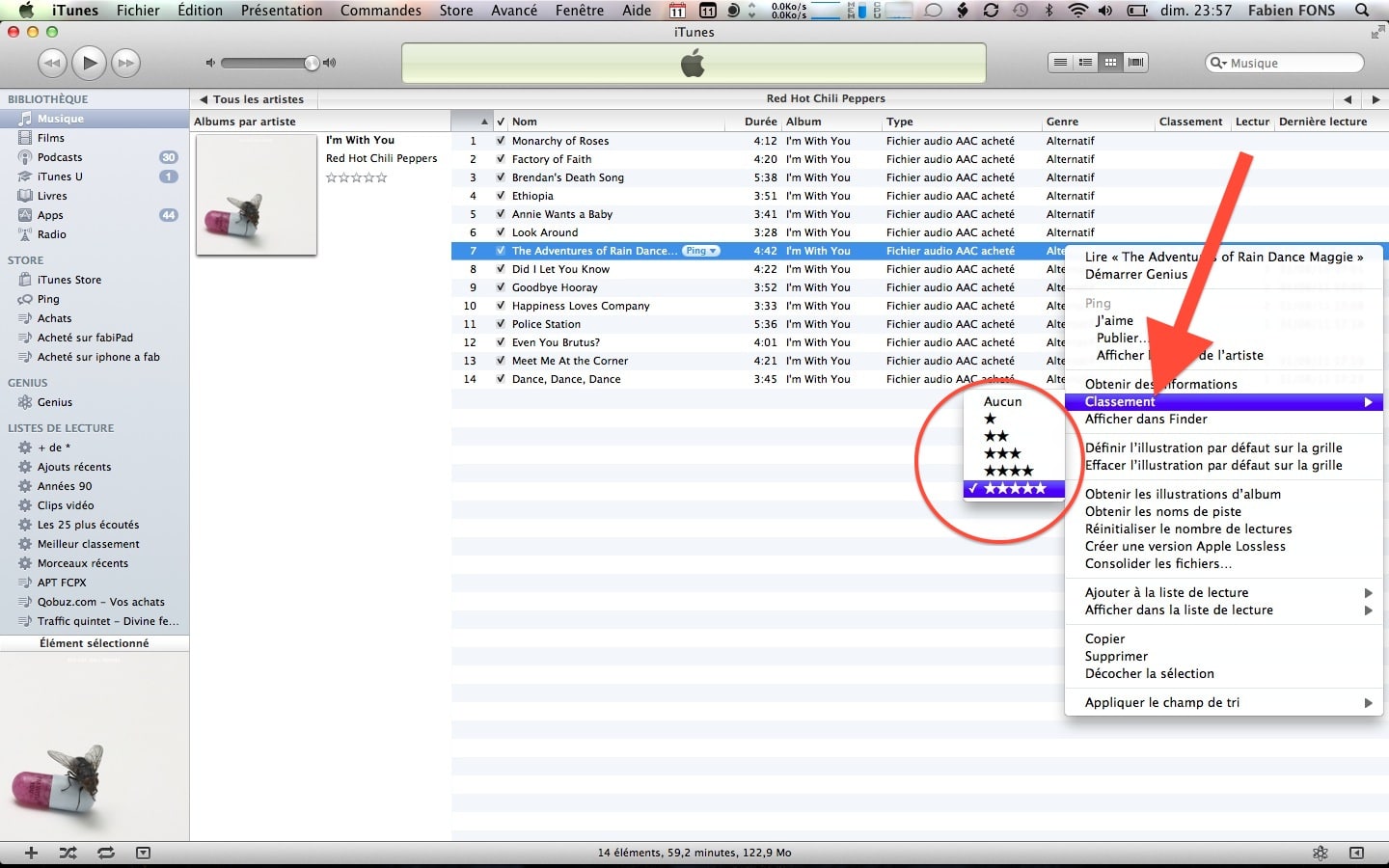
Task: Toggle shuffle button at bottom
Action: [x=68, y=853]
